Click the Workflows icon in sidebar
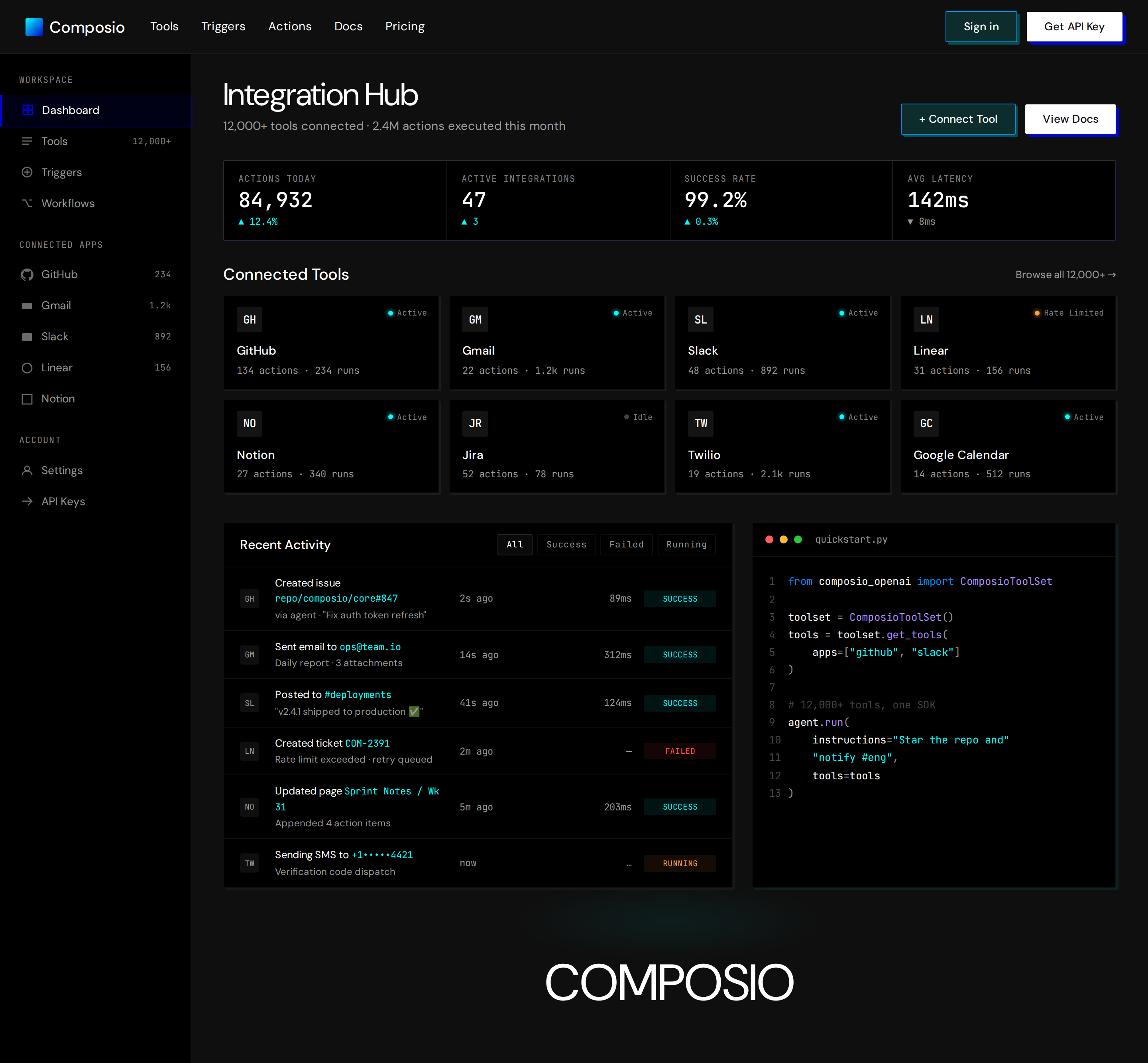 (27, 203)
